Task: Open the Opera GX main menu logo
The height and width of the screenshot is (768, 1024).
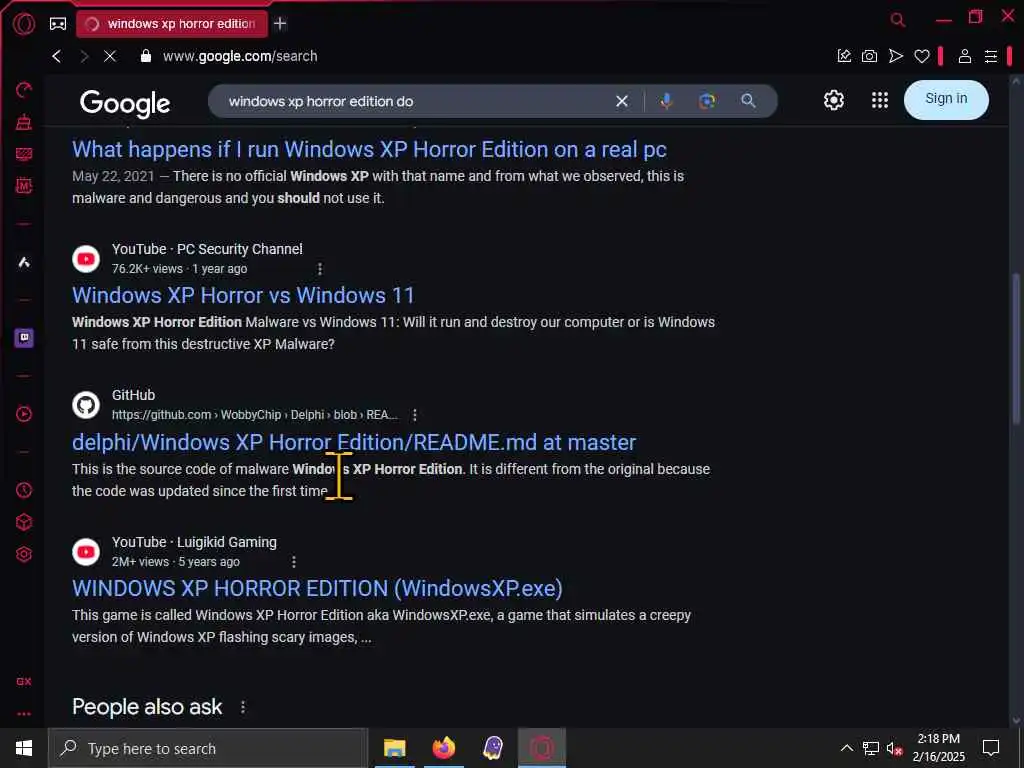Action: [x=24, y=24]
